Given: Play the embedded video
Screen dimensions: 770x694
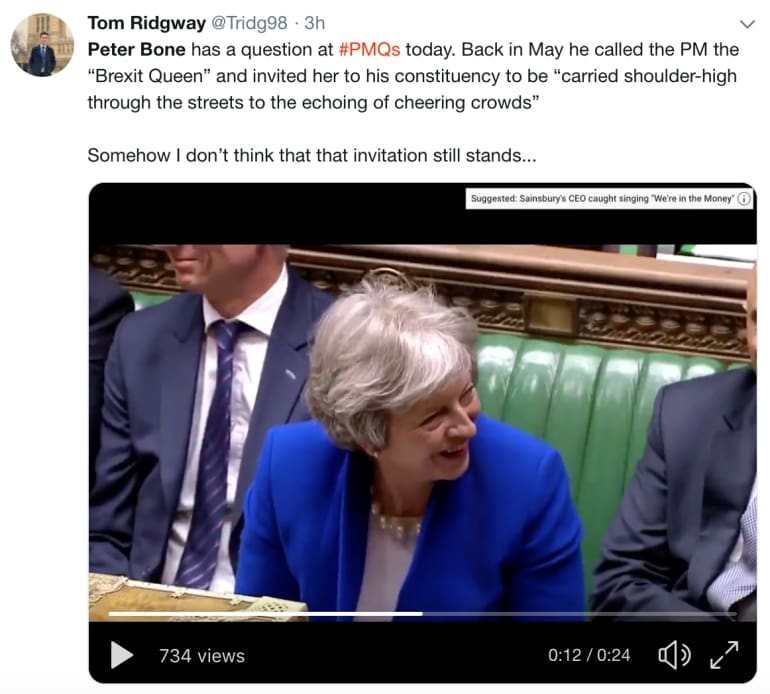Looking at the screenshot, I should tap(121, 655).
